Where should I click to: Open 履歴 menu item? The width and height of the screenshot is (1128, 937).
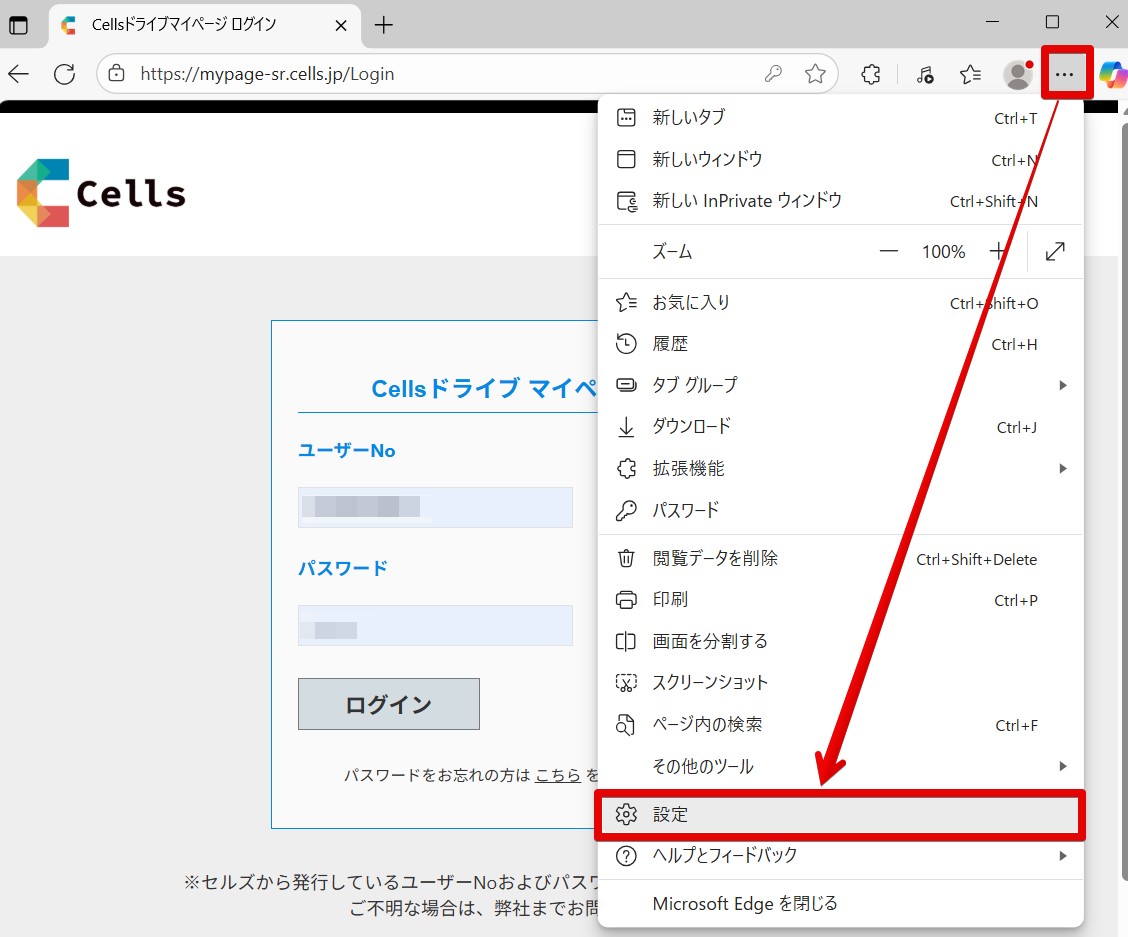pyautogui.click(x=840, y=344)
